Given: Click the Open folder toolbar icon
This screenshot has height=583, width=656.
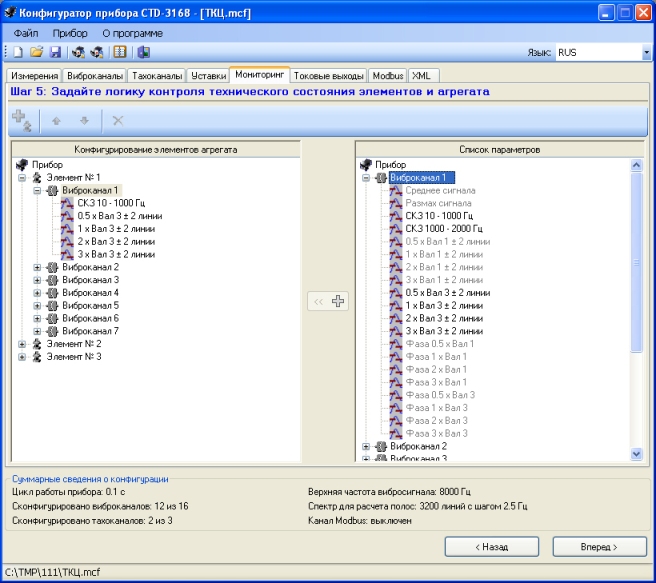Looking at the screenshot, I should [x=37, y=52].
